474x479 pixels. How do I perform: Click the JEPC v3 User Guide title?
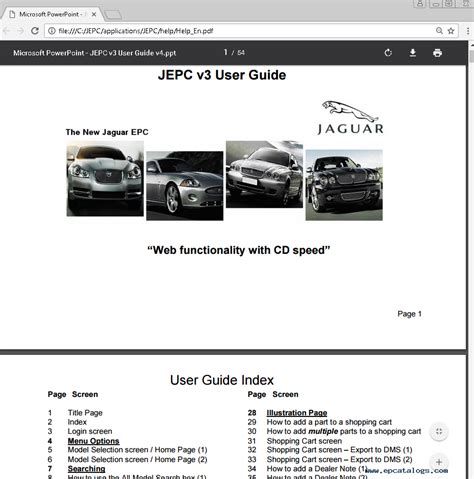pos(222,75)
